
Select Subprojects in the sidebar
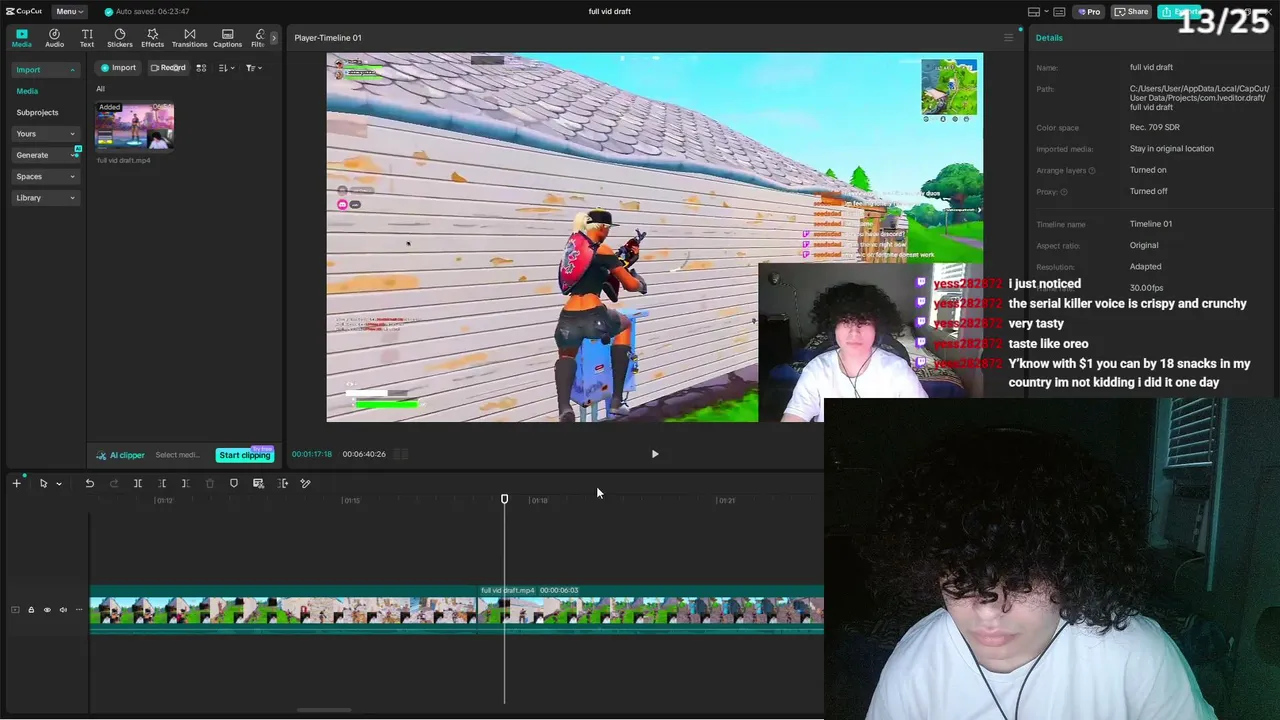point(37,112)
